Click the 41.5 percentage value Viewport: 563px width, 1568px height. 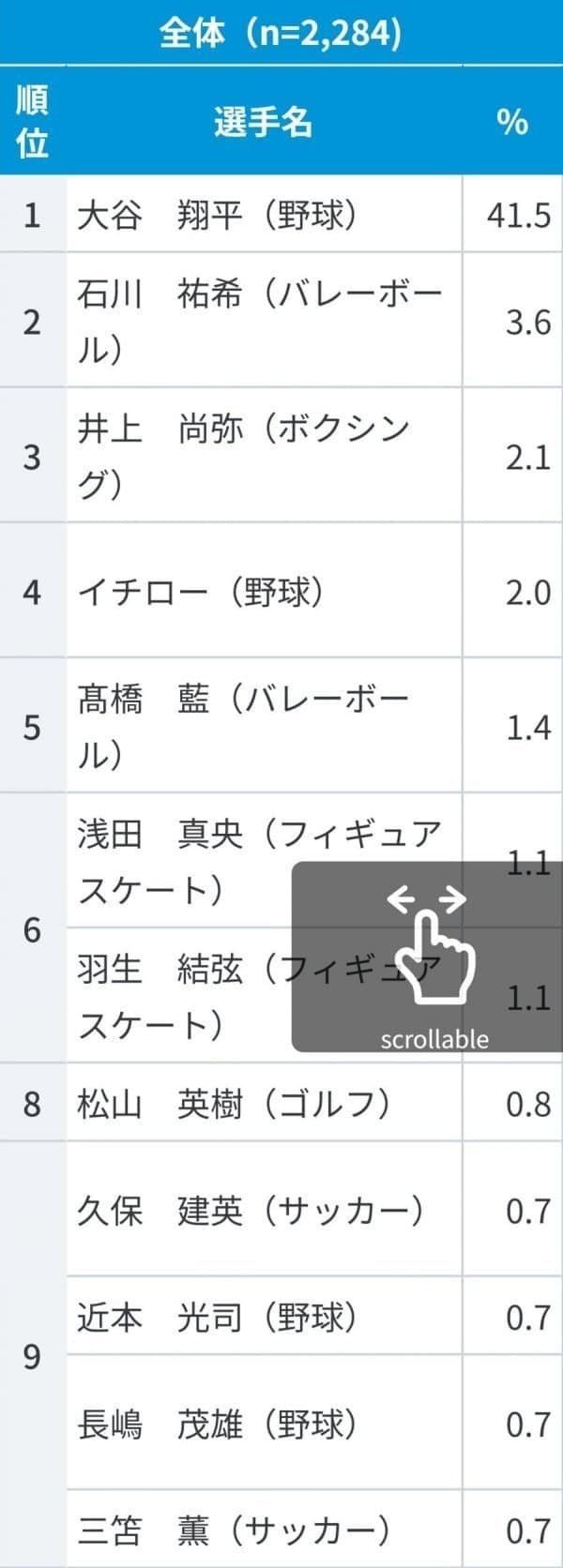click(518, 215)
